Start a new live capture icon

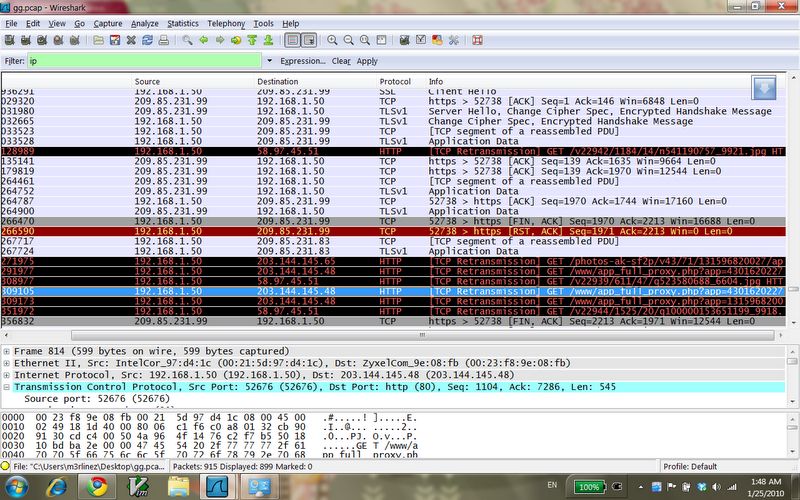pos(42,40)
